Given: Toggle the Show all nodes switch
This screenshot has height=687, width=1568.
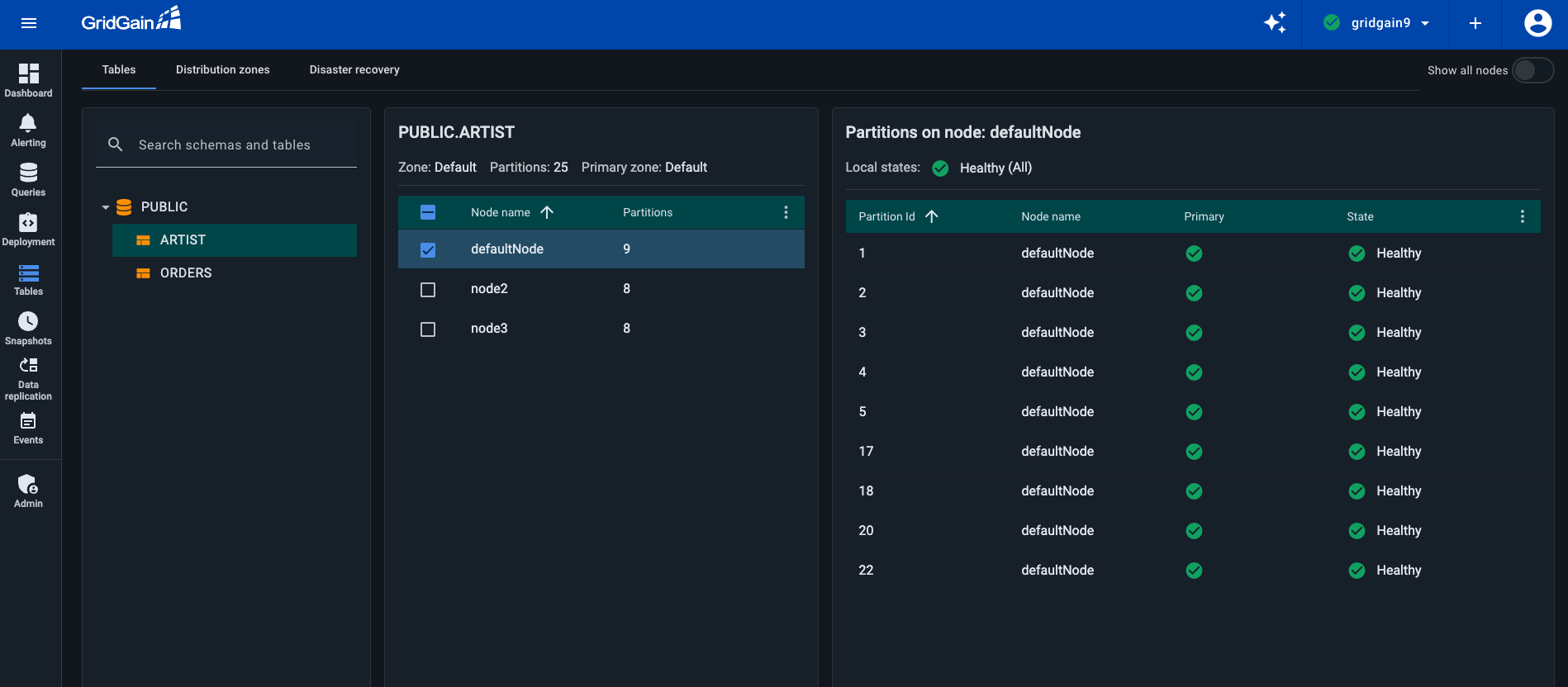Looking at the screenshot, I should (x=1532, y=70).
